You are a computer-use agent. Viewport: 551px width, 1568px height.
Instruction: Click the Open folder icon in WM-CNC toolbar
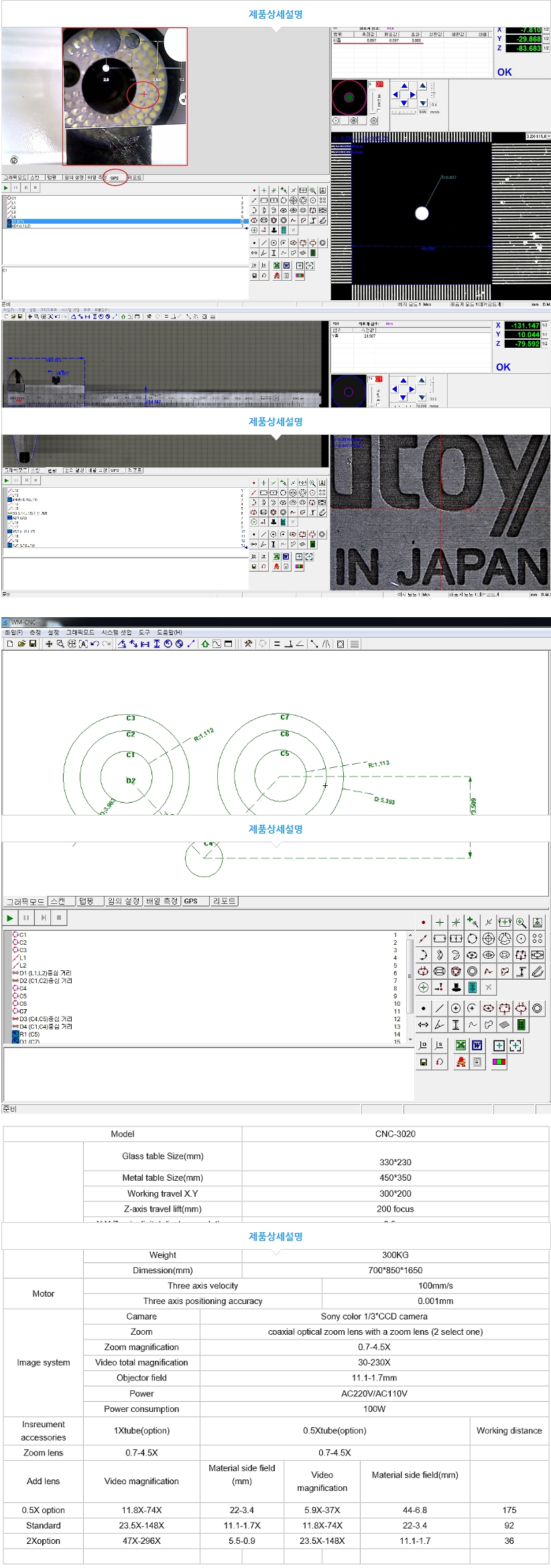(x=21, y=643)
